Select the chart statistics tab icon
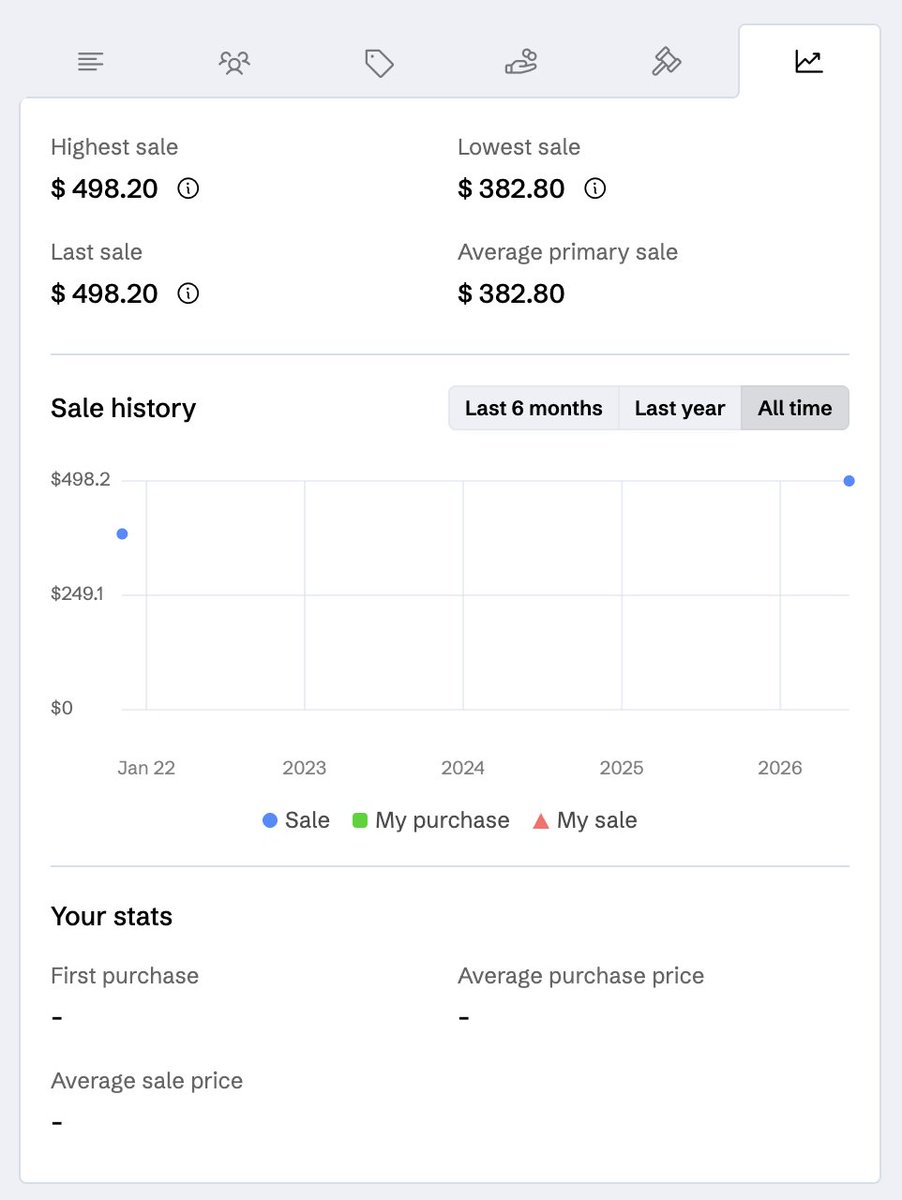 click(x=809, y=62)
